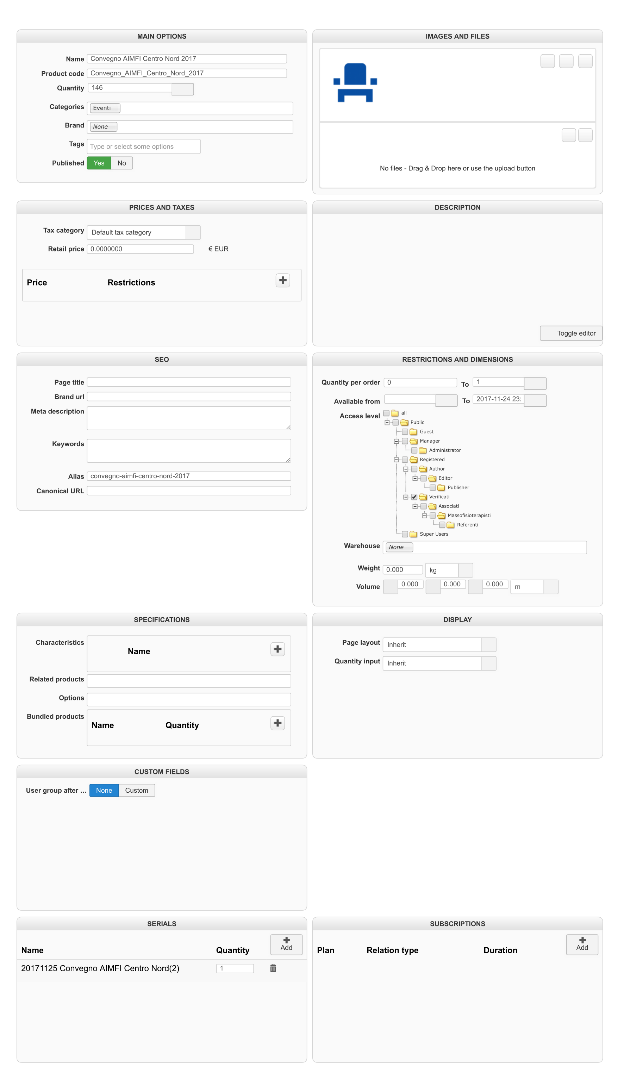The height and width of the screenshot is (1080, 622).
Task: Click Add button in Subscriptions panel
Action: point(582,944)
